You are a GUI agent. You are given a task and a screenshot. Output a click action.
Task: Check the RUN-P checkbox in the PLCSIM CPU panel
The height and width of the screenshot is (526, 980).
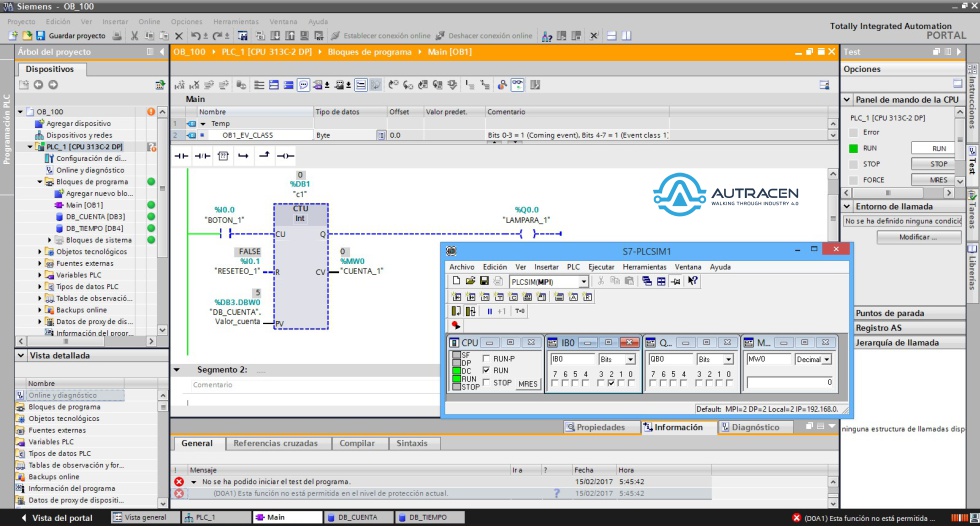(x=486, y=359)
